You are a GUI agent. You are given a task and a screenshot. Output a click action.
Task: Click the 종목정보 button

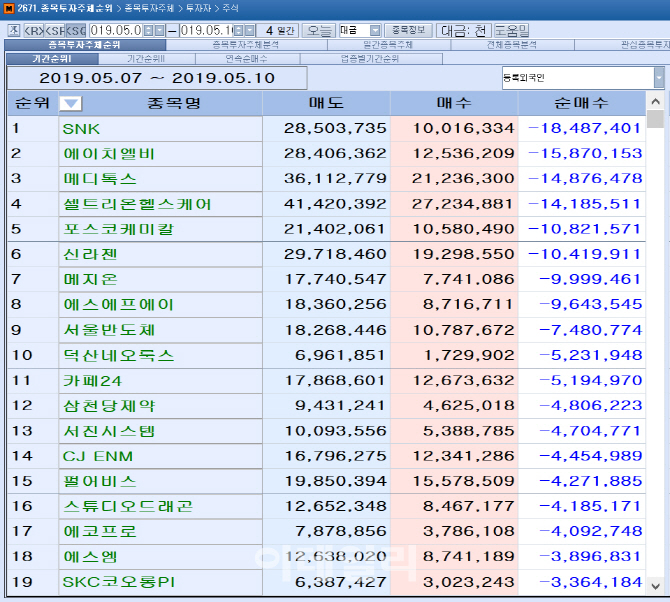point(408,30)
